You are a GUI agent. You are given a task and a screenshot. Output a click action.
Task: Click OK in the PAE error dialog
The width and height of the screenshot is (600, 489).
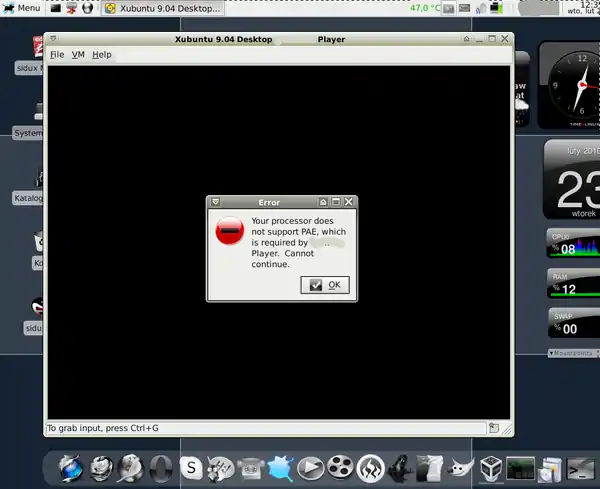point(325,285)
